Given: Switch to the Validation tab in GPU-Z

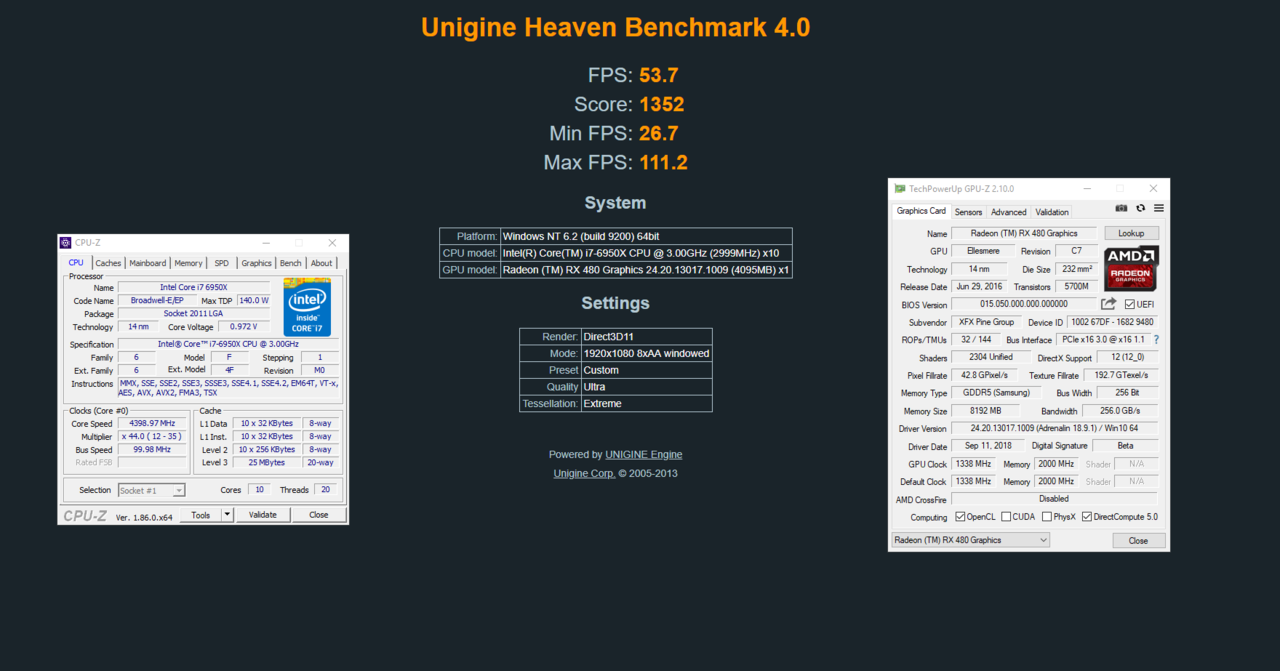Looking at the screenshot, I should pos(1052,212).
